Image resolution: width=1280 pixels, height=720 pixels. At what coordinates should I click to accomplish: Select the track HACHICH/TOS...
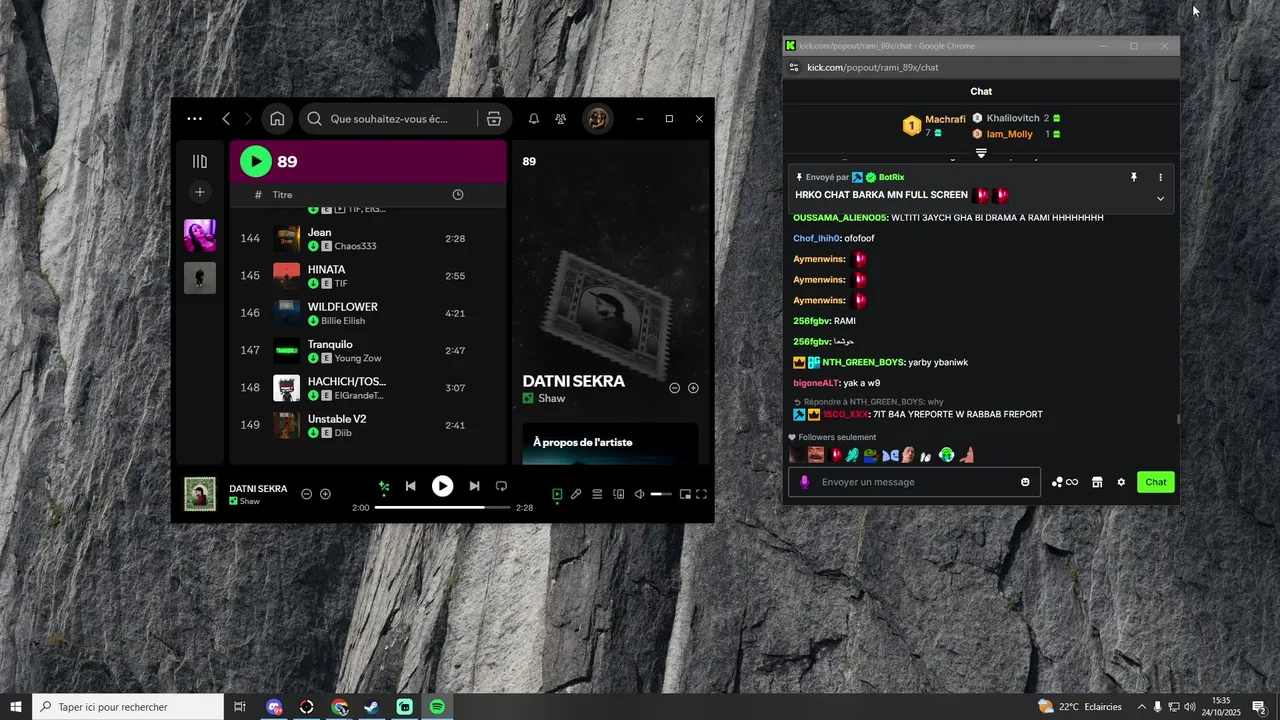tap(368, 388)
